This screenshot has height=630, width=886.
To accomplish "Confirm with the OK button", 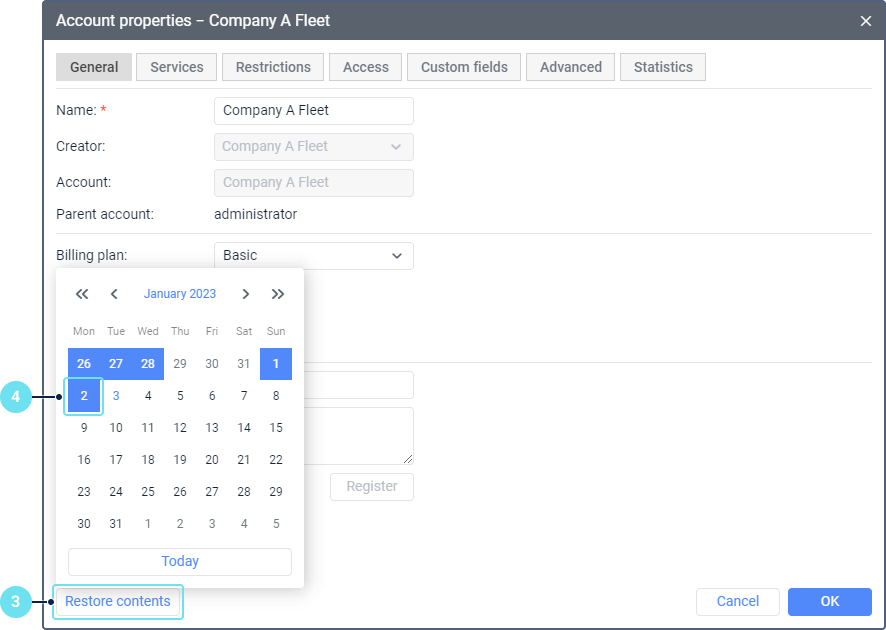I will (x=829, y=602).
